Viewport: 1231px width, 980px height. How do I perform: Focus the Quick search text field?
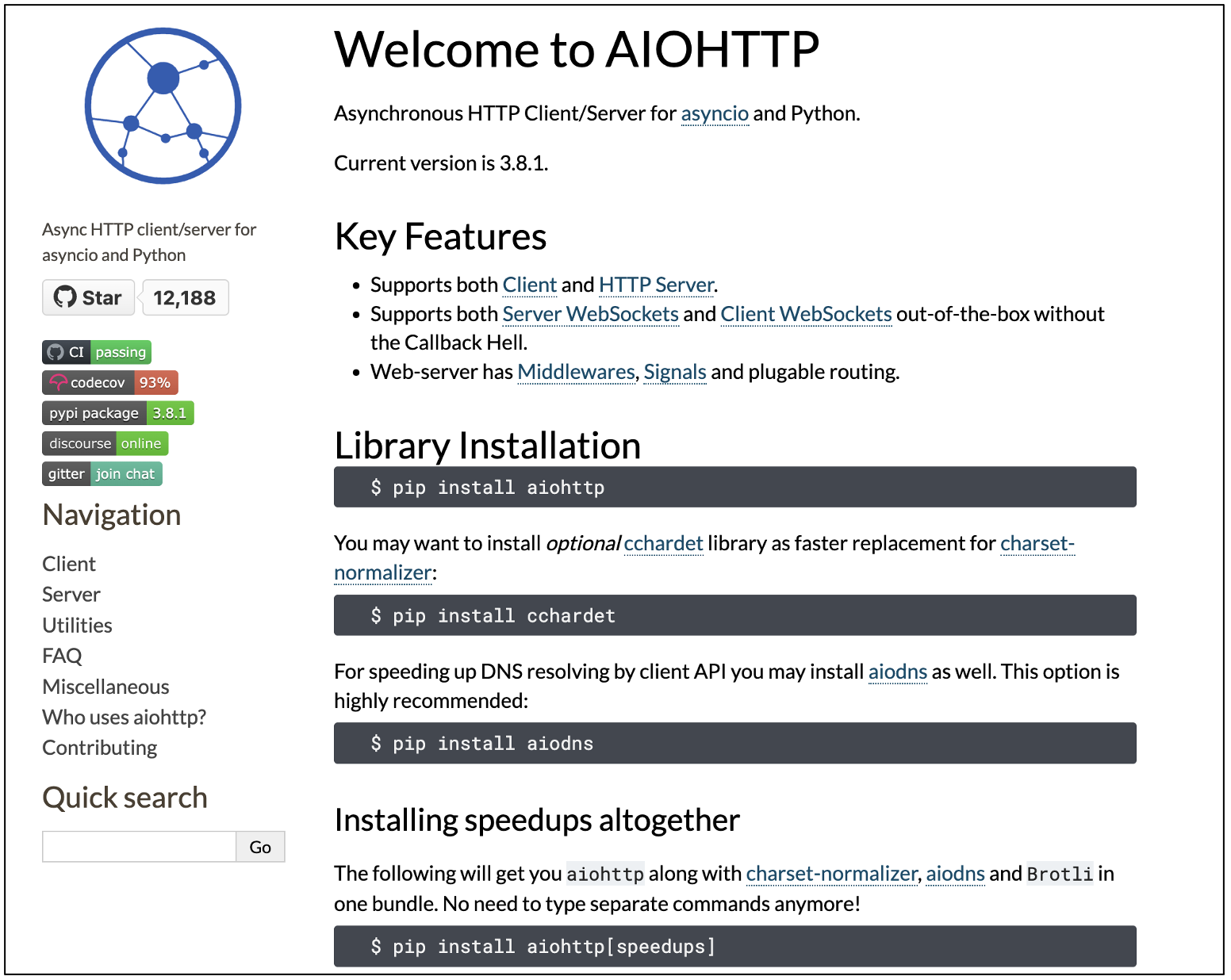pos(140,847)
